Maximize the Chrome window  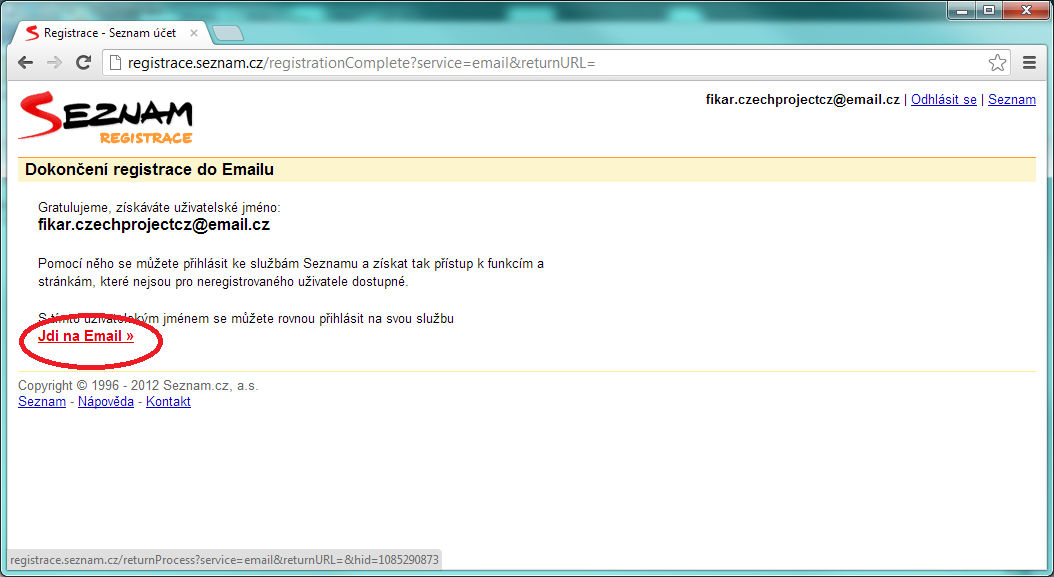pyautogui.click(x=989, y=10)
